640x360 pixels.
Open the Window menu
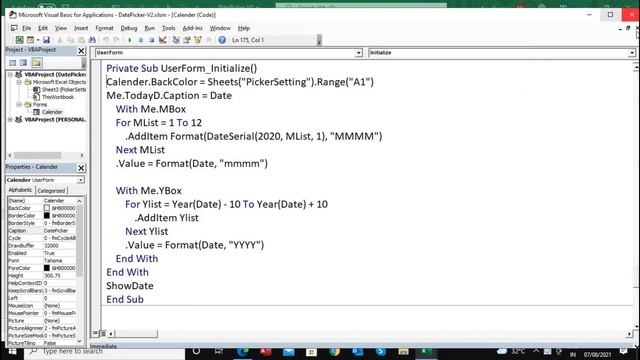point(220,28)
